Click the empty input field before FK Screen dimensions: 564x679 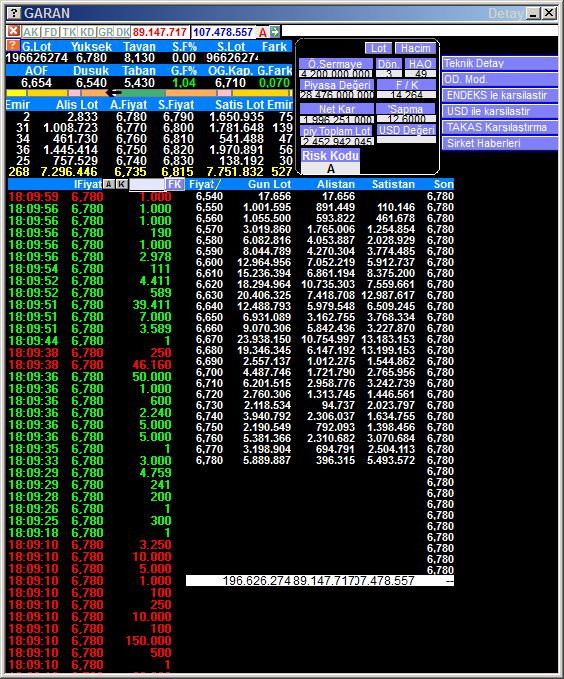click(147, 184)
